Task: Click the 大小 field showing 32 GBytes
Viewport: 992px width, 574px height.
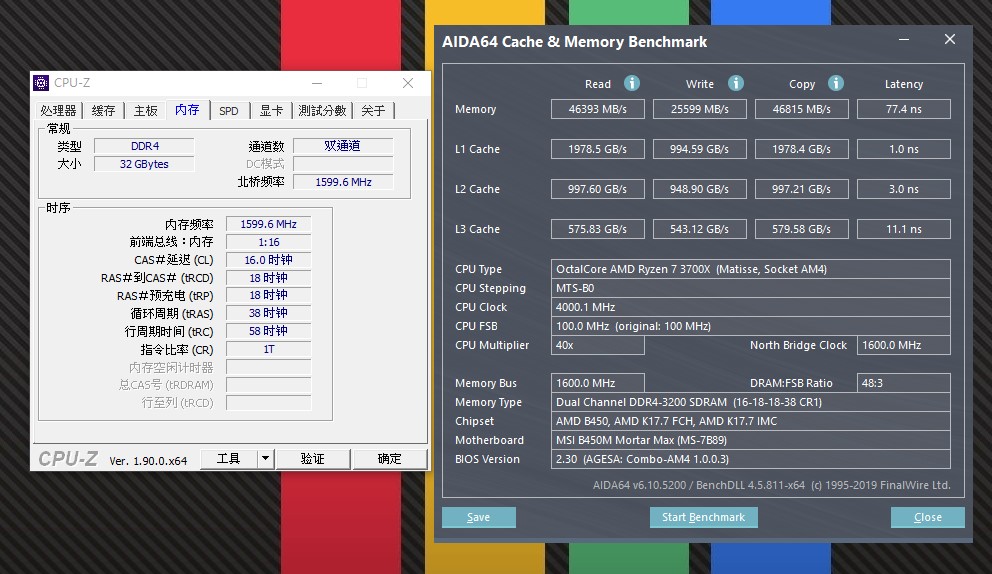Action: 144,164
